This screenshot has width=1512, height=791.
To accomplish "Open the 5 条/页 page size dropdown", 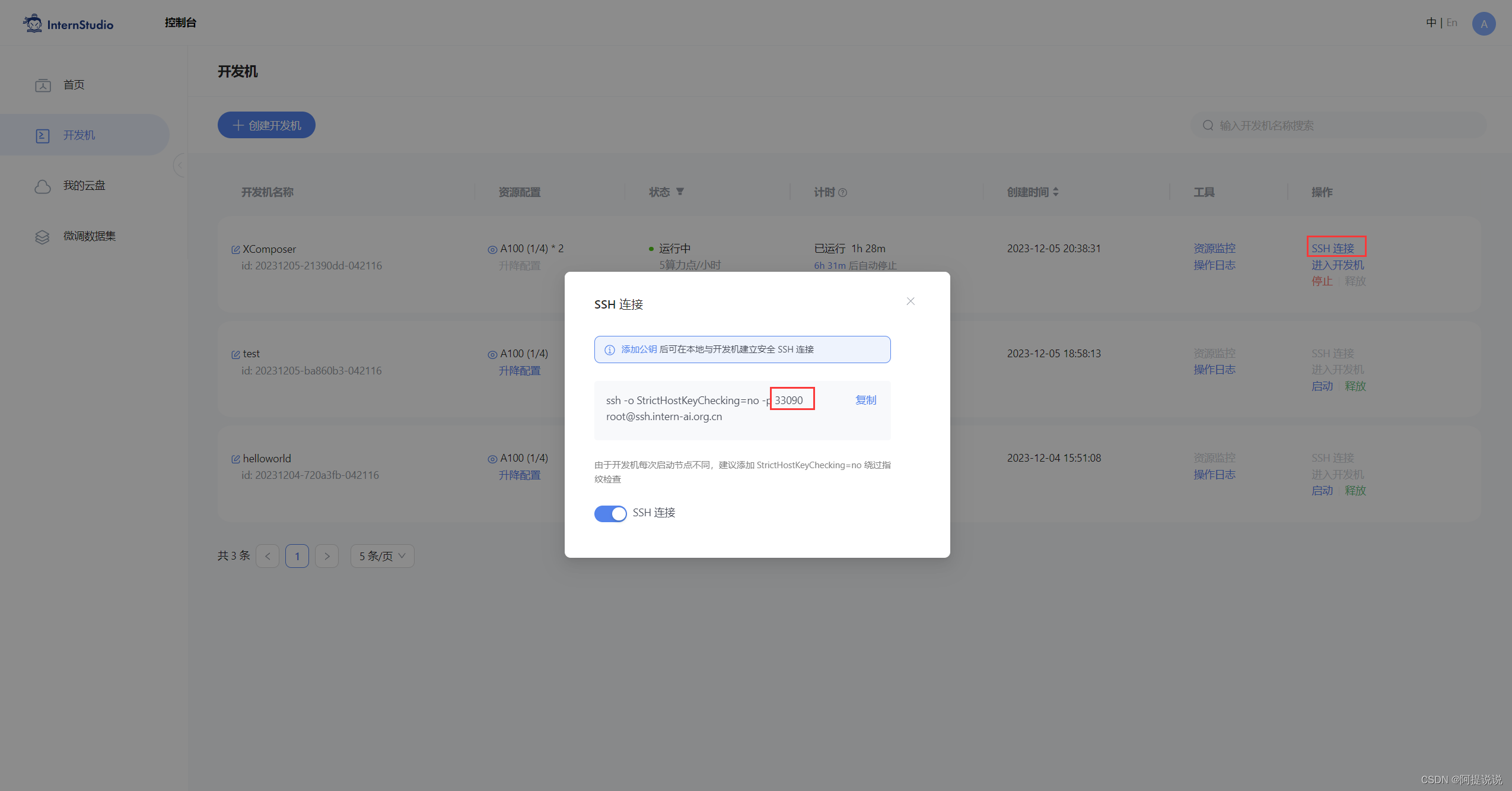I will [382, 556].
